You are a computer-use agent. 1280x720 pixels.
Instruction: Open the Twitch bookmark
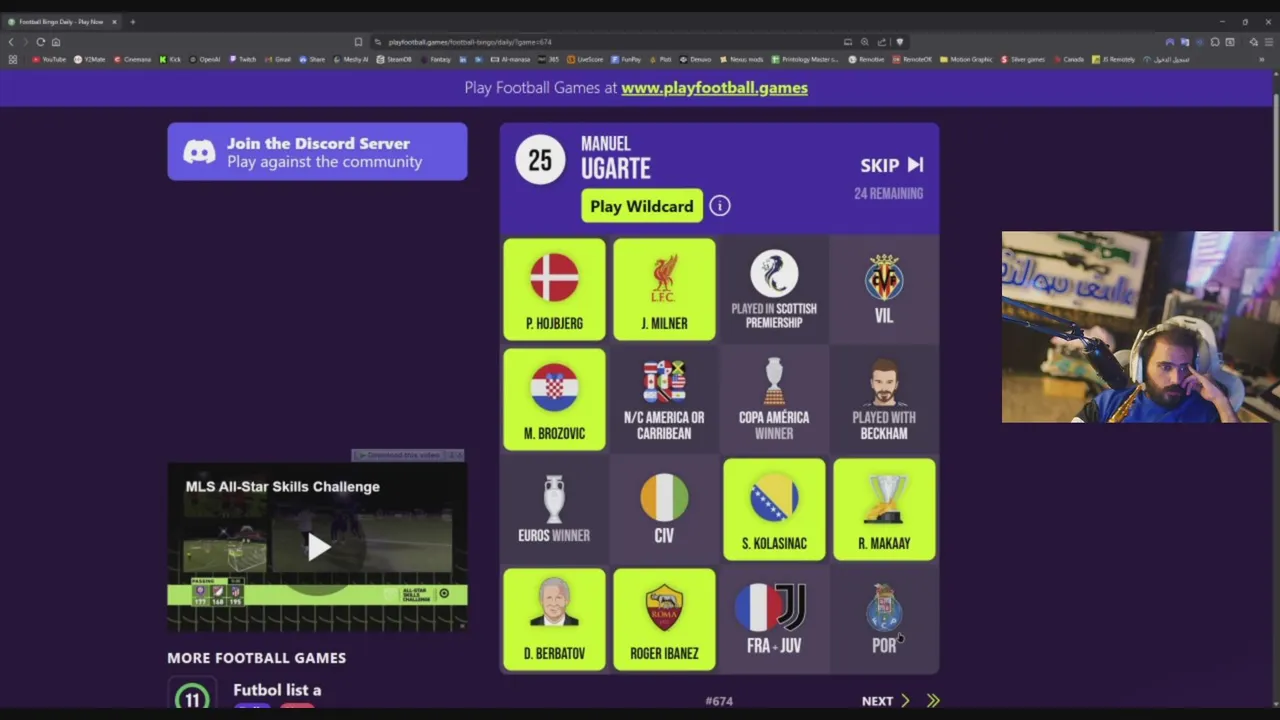(243, 59)
